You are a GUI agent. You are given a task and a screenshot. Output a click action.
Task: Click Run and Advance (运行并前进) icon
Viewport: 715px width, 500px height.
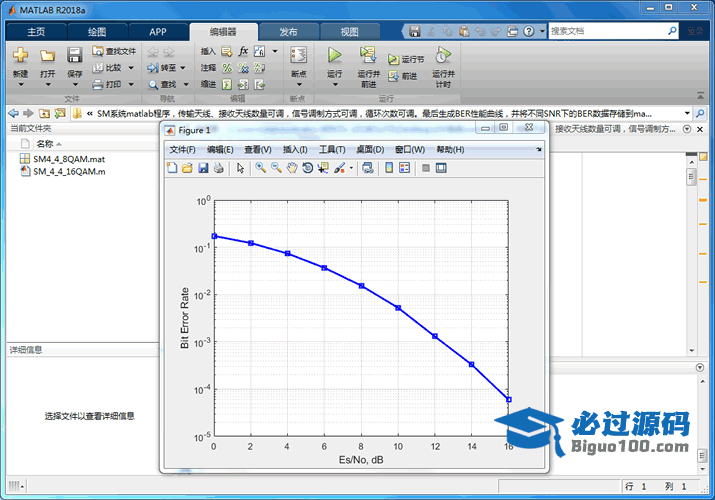tap(368, 55)
